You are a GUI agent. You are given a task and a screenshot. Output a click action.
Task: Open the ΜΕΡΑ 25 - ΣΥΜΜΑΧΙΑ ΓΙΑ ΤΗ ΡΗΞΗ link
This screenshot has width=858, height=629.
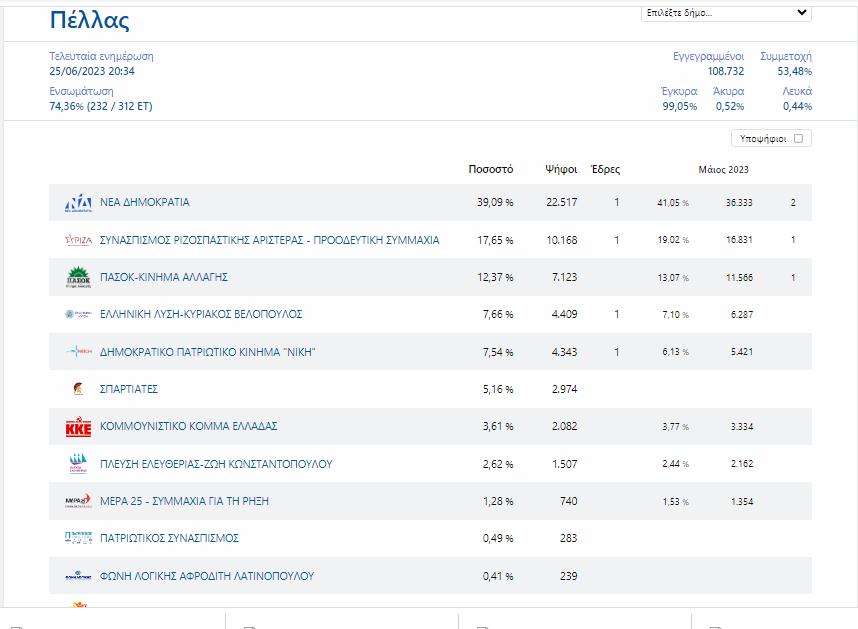click(x=184, y=501)
